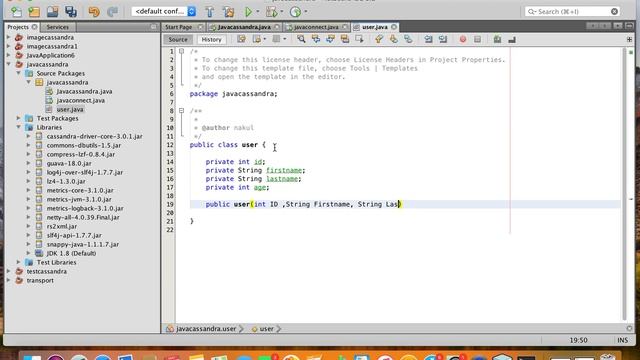640x360 pixels.
Task: Click the user constructor breadcrumb
Action: [267, 329]
